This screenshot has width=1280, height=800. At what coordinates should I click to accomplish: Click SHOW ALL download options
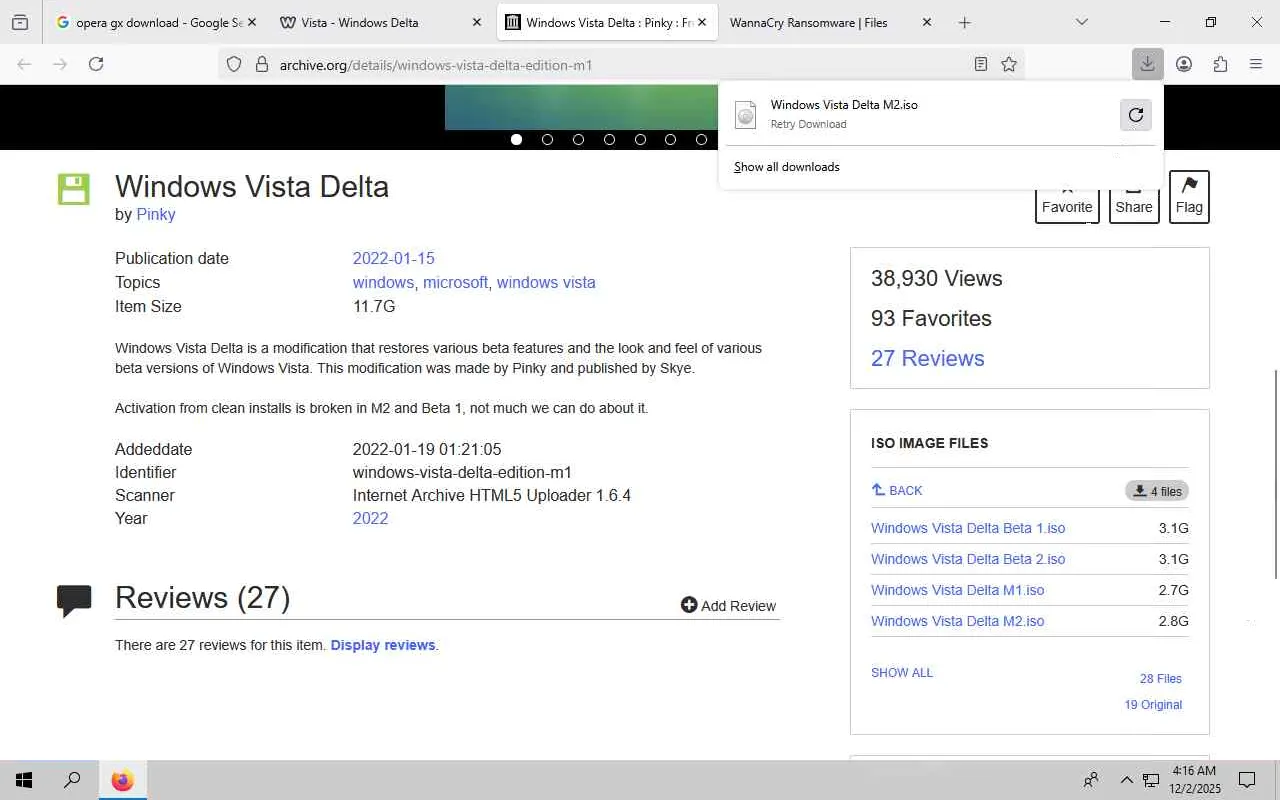902,673
